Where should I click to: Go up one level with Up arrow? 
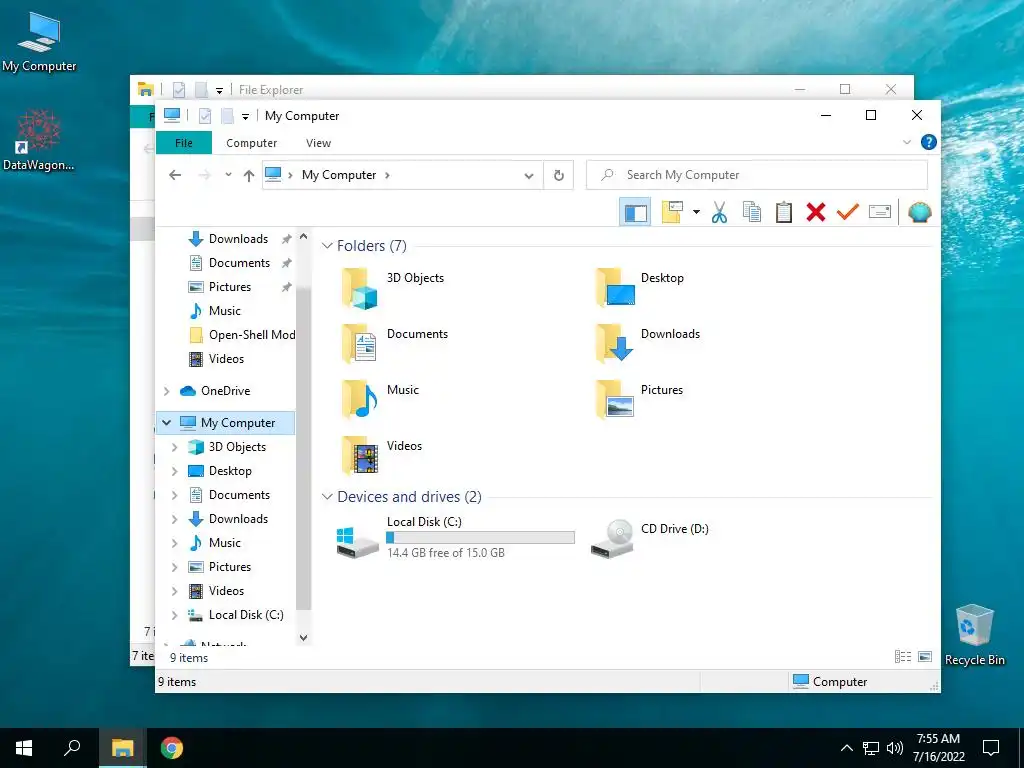(x=249, y=175)
